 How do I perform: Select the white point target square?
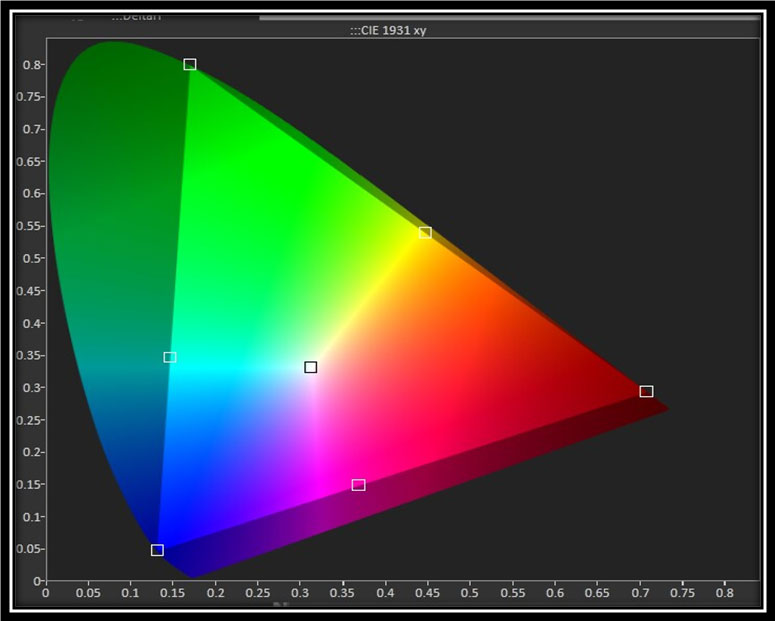(310, 367)
